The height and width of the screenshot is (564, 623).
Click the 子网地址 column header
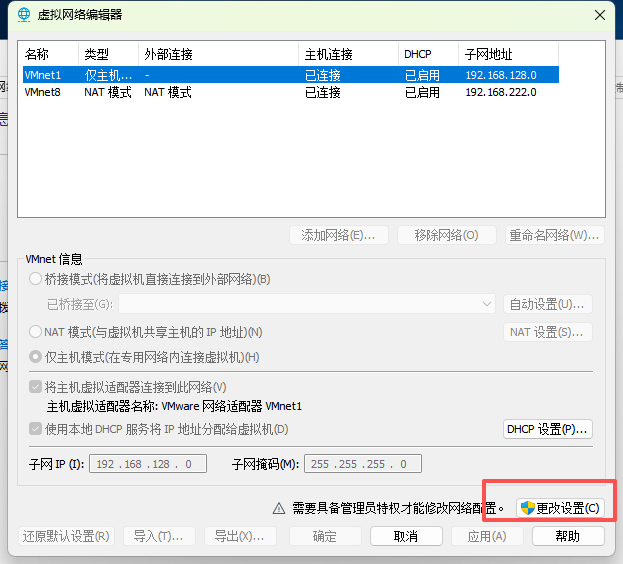(x=509, y=54)
